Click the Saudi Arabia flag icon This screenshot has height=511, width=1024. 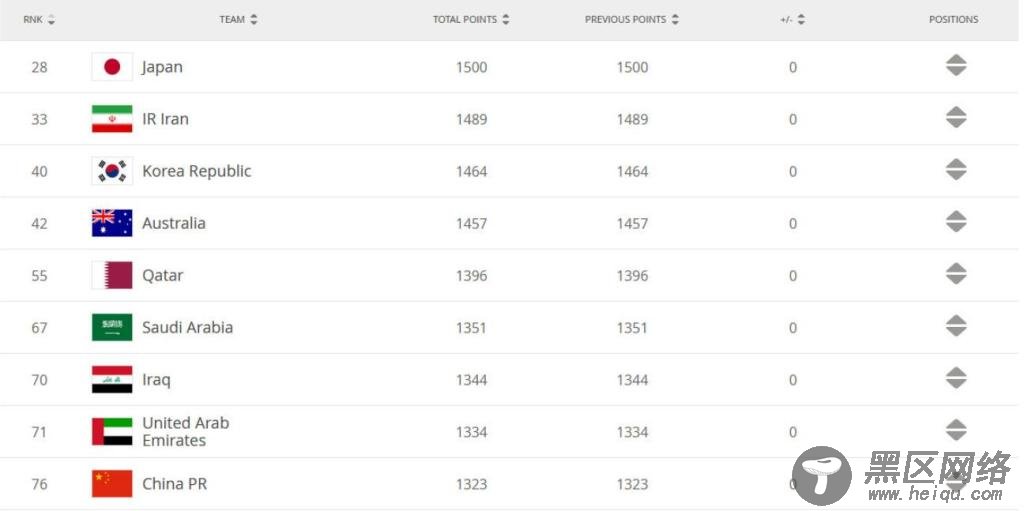112,327
